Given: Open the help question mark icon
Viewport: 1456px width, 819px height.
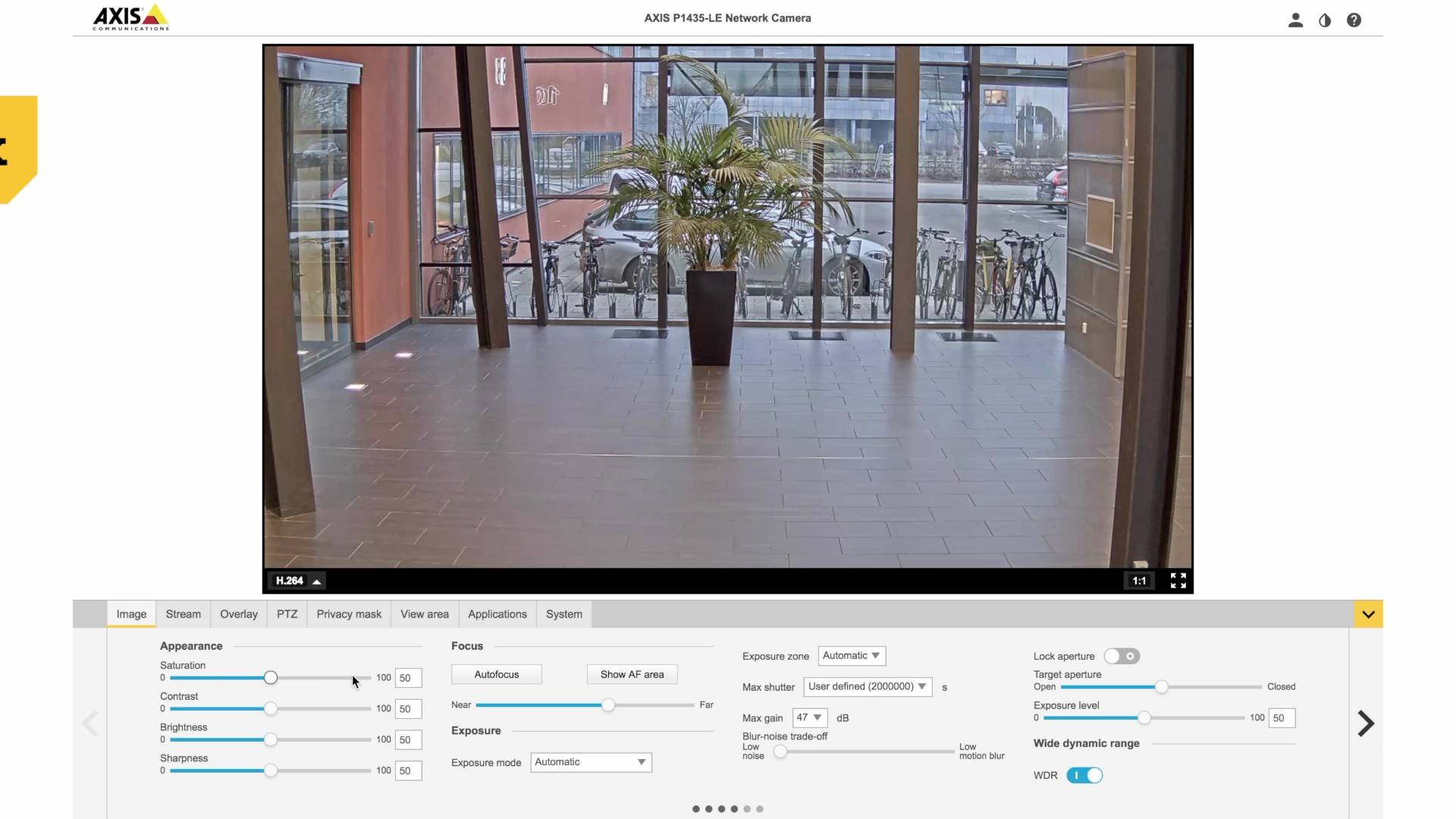Looking at the screenshot, I should coord(1354,20).
